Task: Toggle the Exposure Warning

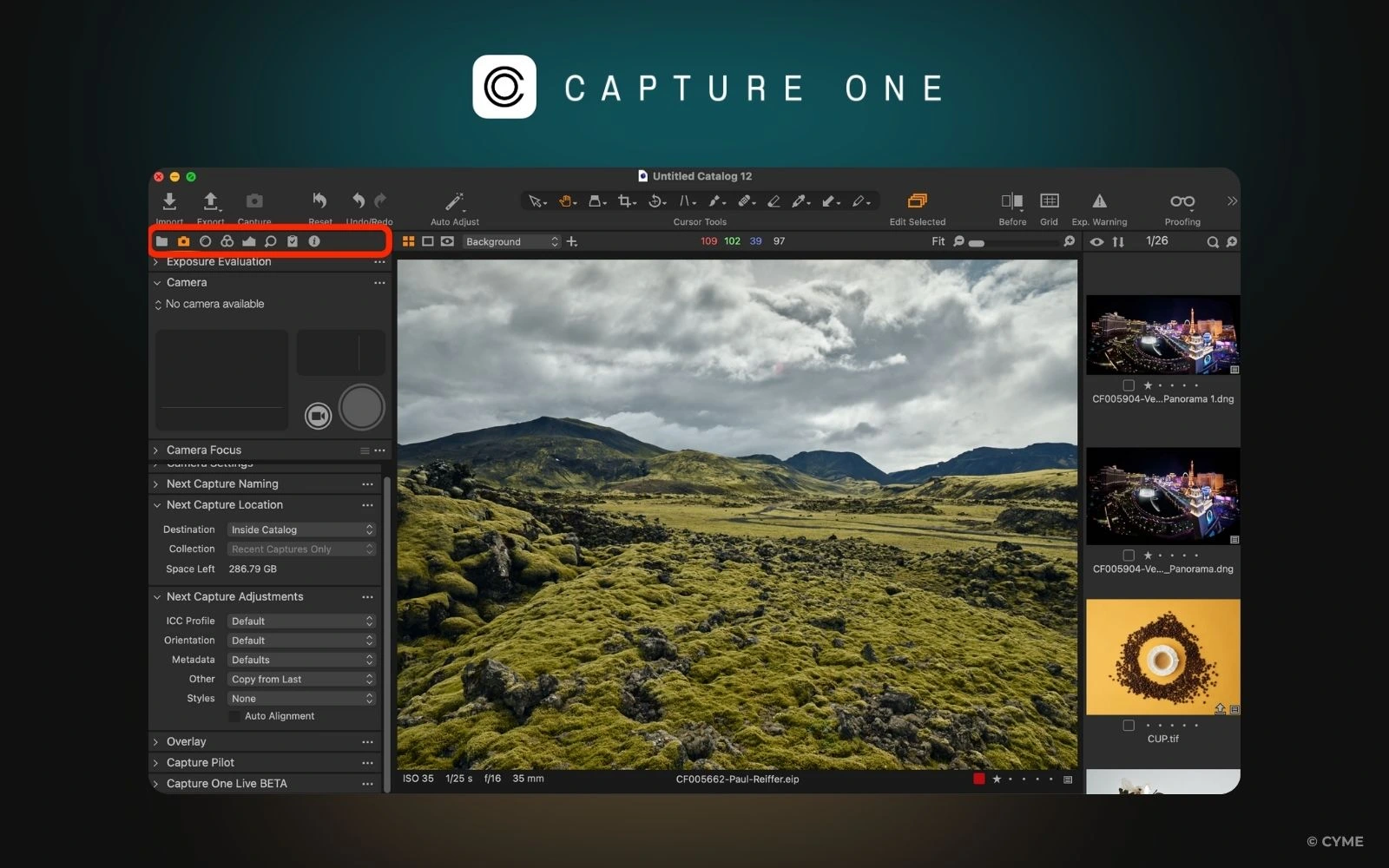Action: (x=1099, y=201)
